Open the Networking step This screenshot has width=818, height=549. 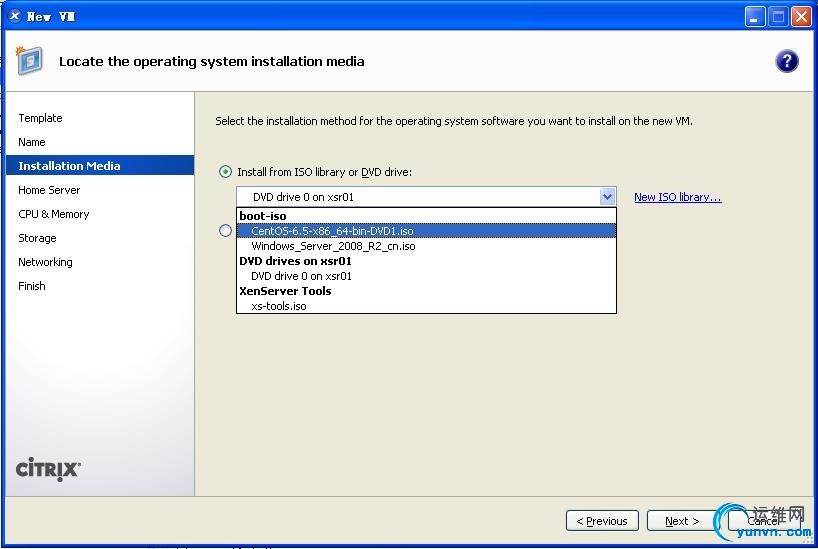click(45, 262)
